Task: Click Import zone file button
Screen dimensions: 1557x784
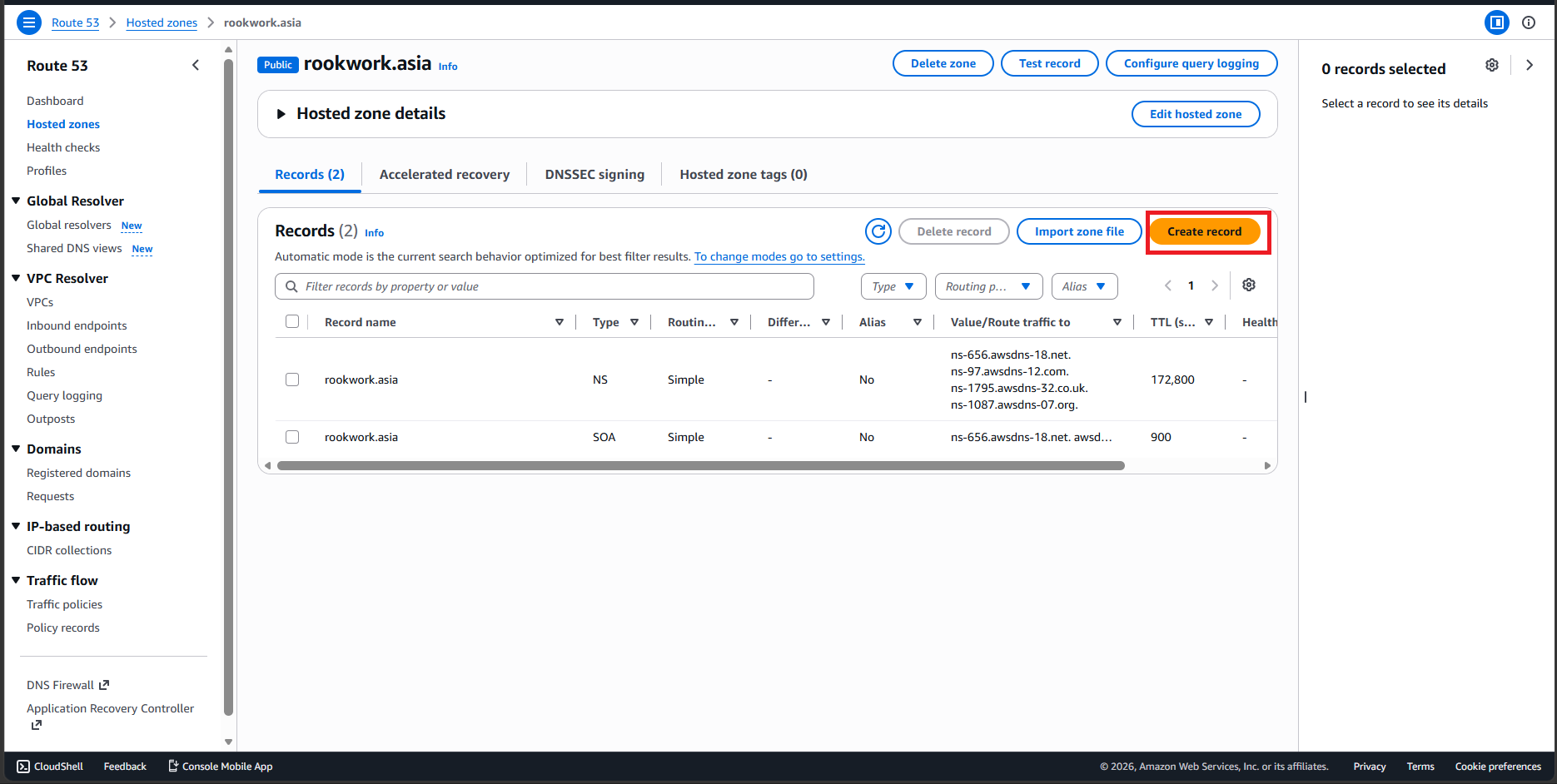Action: pos(1079,231)
